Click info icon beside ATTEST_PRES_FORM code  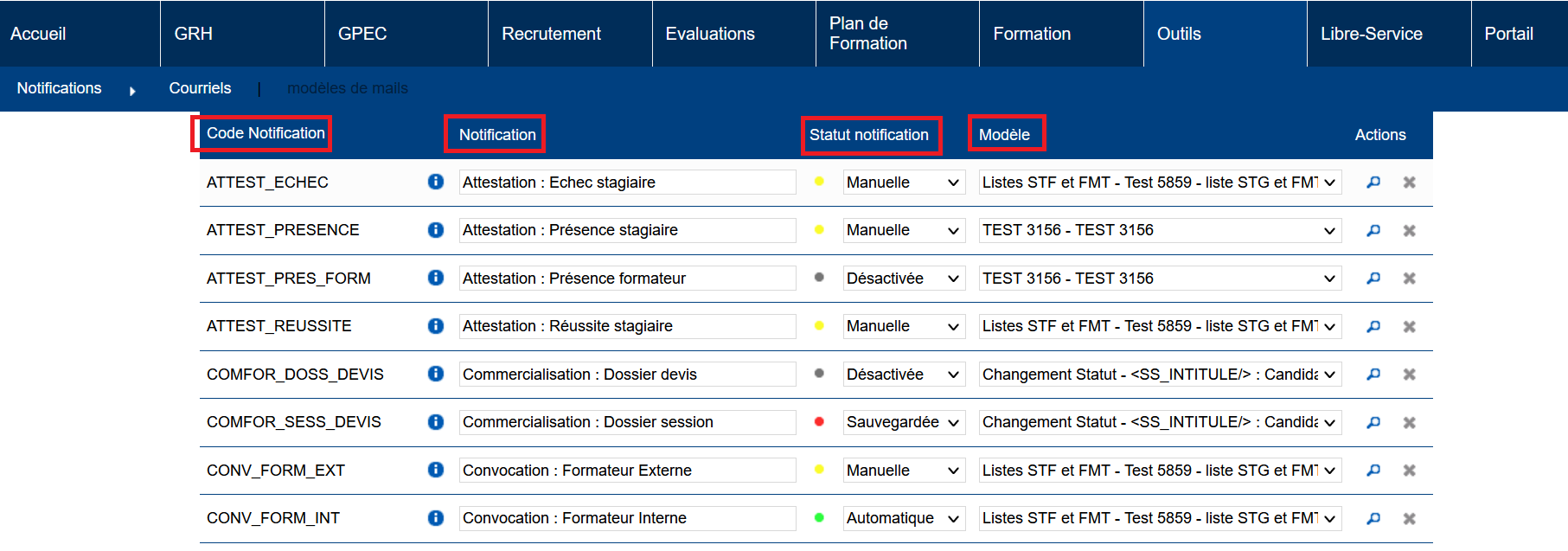point(436,278)
